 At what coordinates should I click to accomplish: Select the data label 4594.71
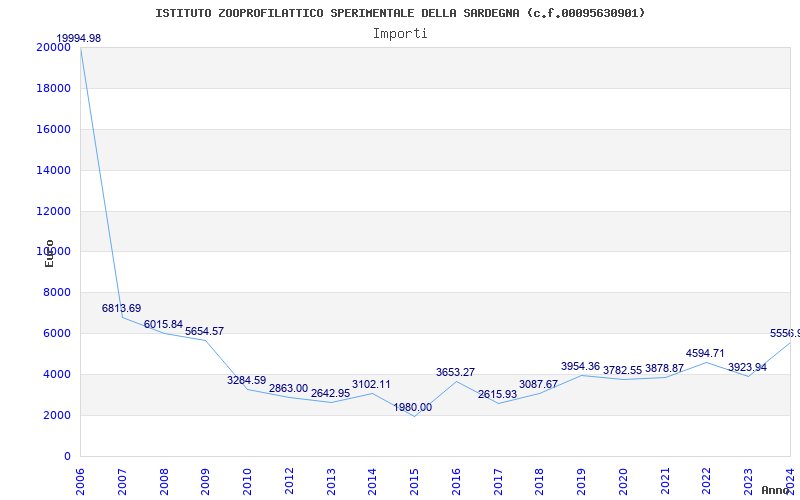(705, 353)
